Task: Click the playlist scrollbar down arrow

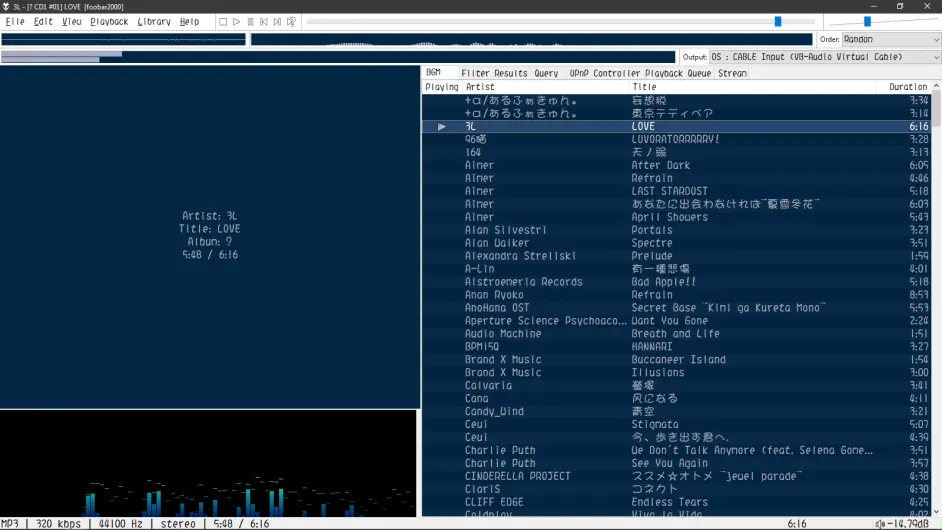Action: pyautogui.click(x=936, y=511)
